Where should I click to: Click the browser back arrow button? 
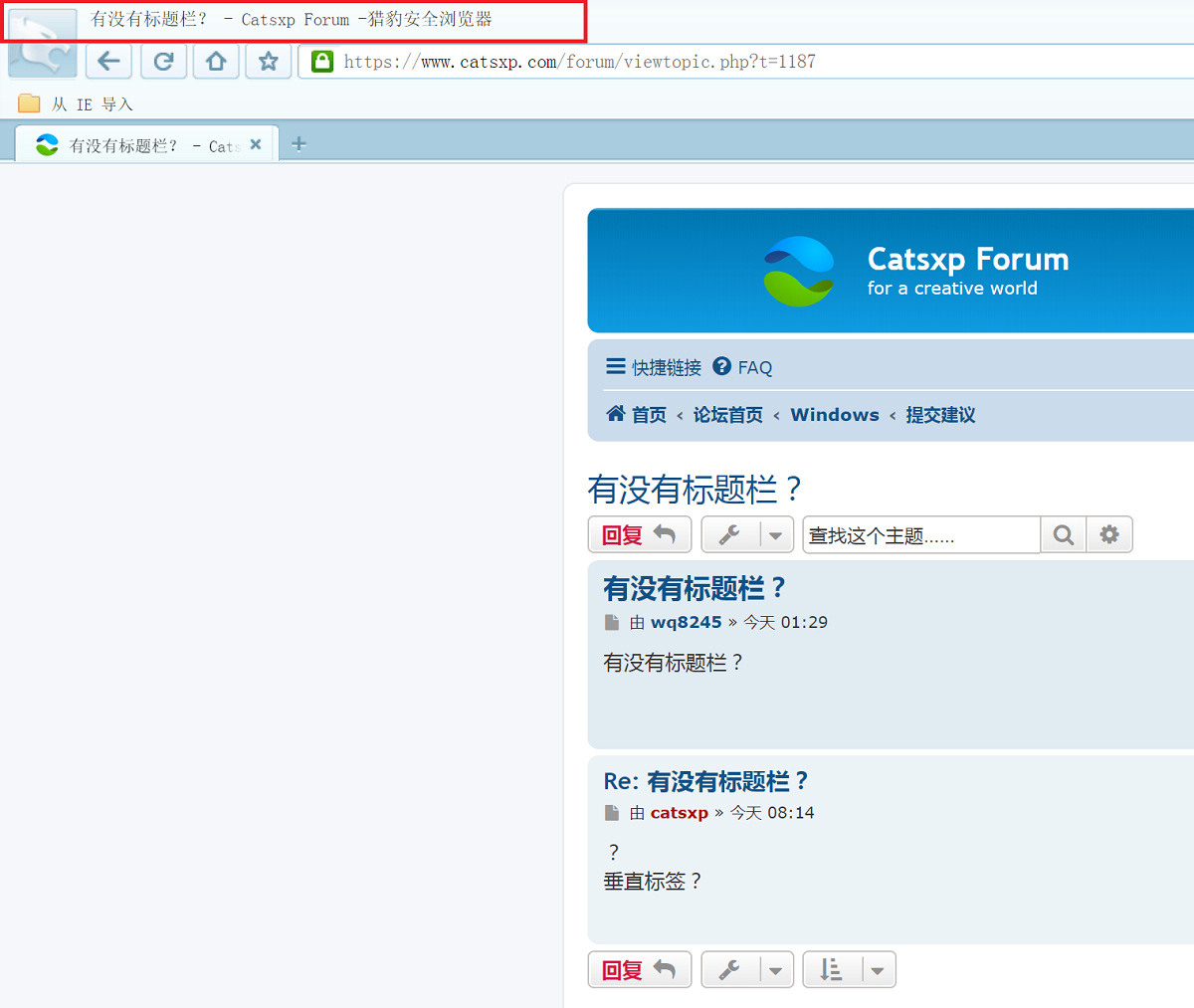[108, 62]
